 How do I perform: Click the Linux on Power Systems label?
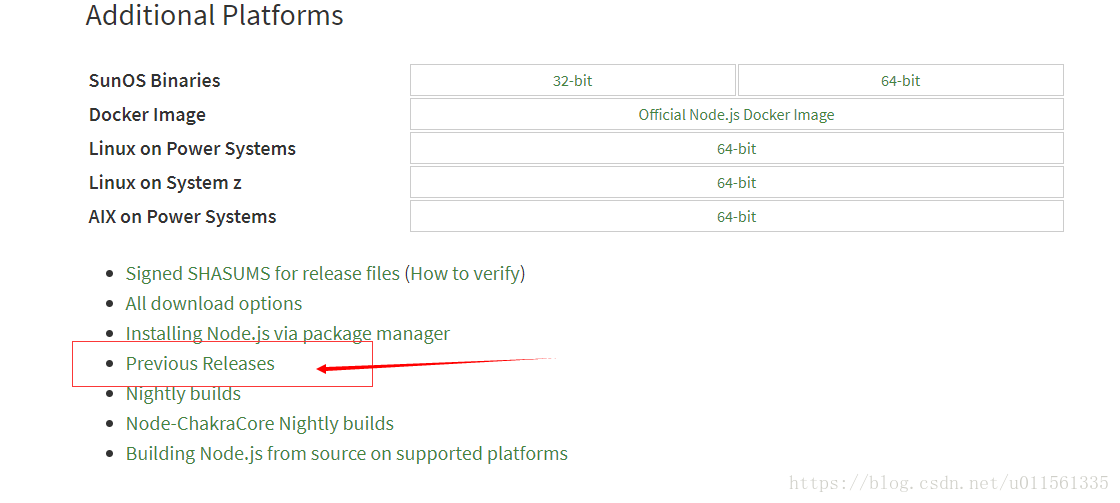(x=192, y=149)
